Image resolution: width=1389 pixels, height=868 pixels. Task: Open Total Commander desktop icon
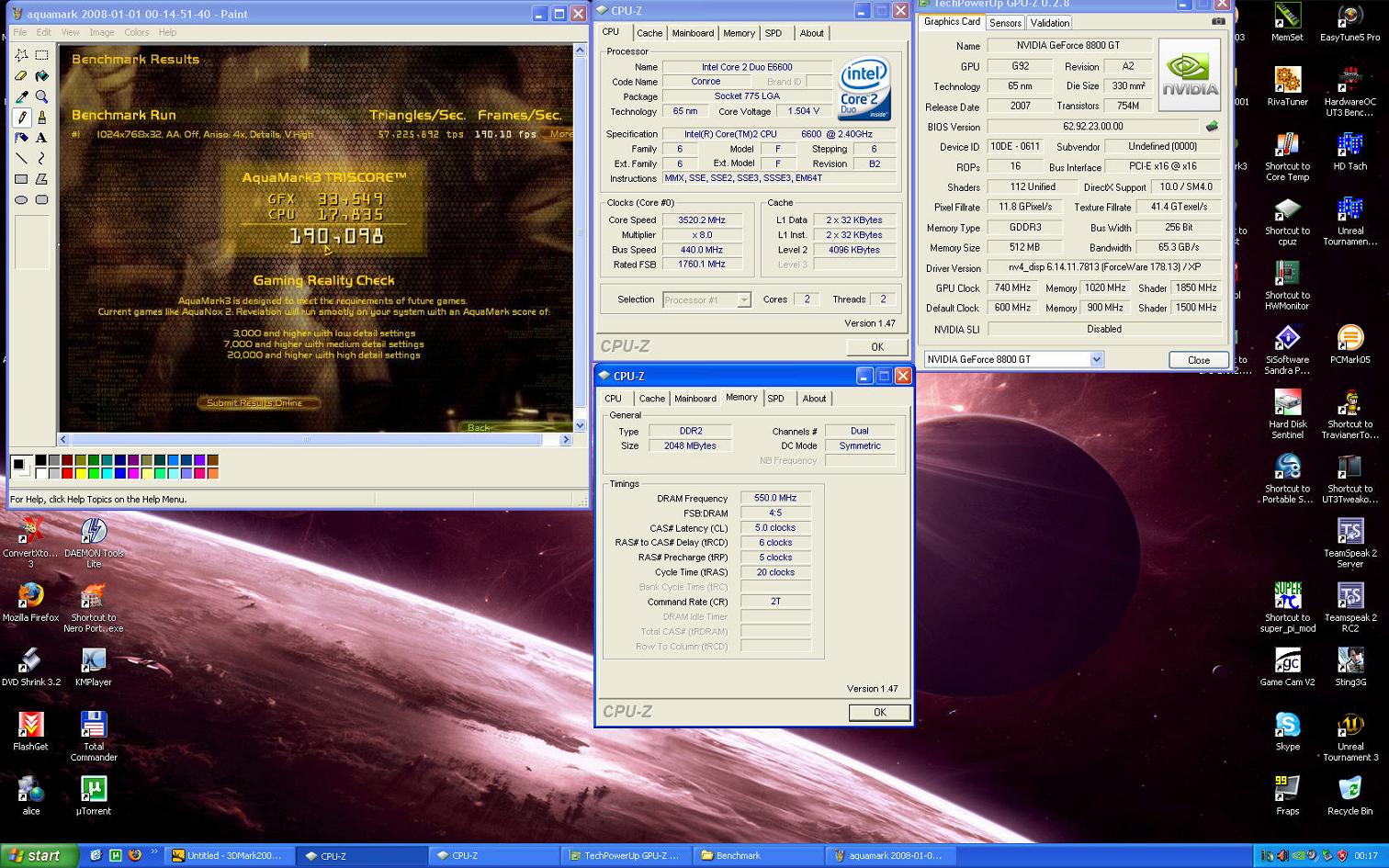(94, 736)
